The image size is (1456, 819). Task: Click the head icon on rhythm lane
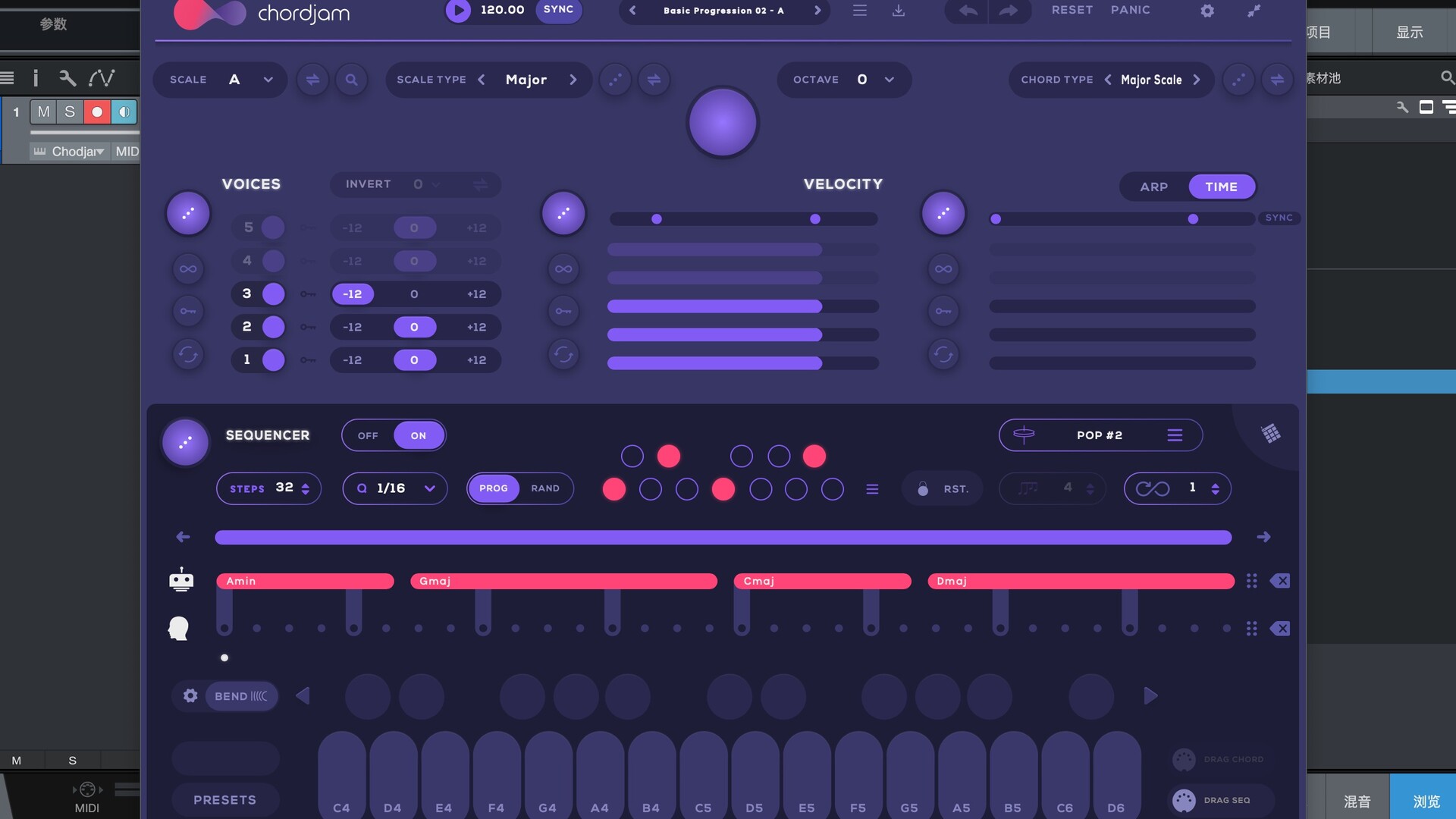coord(179,629)
